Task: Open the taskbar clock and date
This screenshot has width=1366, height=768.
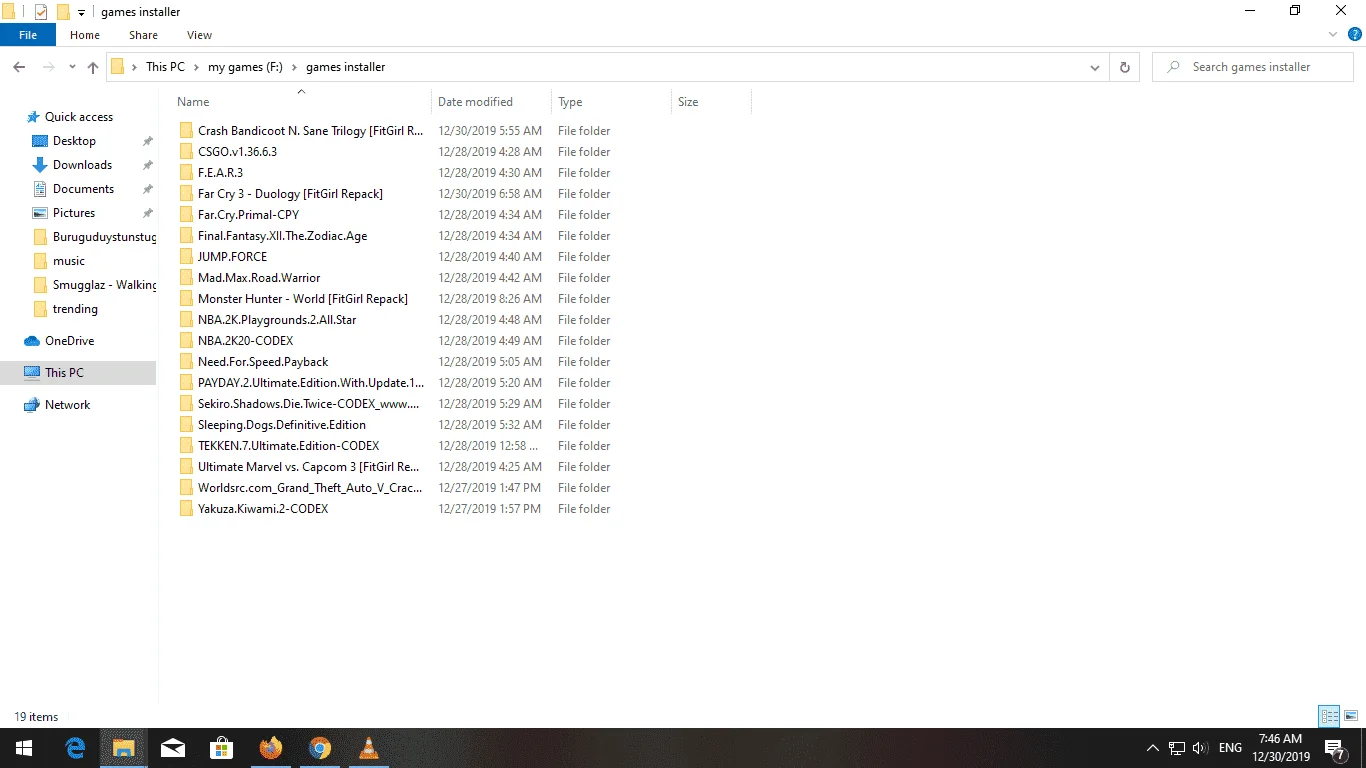Action: coord(1280,748)
